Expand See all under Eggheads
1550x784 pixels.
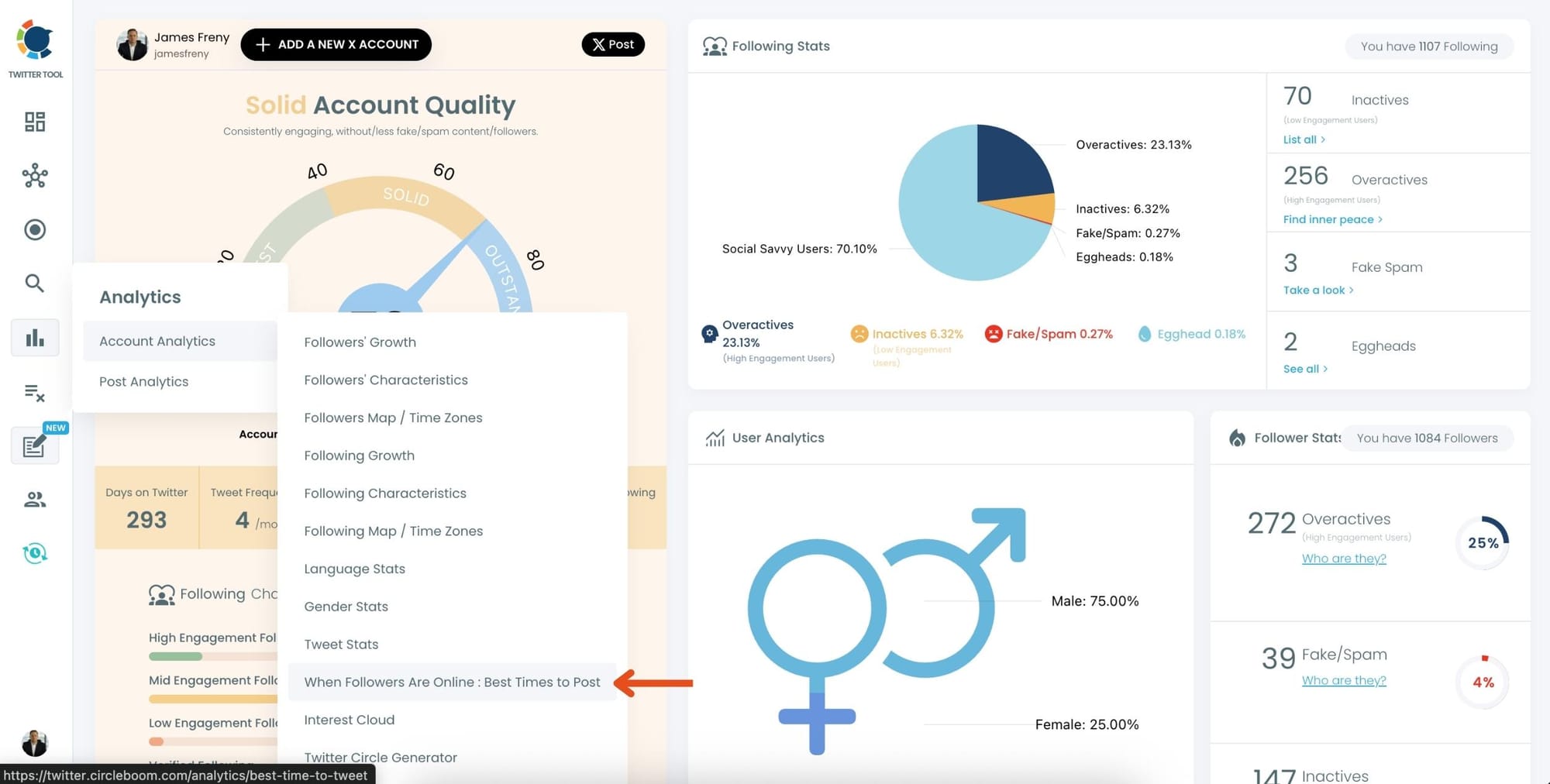1301,369
